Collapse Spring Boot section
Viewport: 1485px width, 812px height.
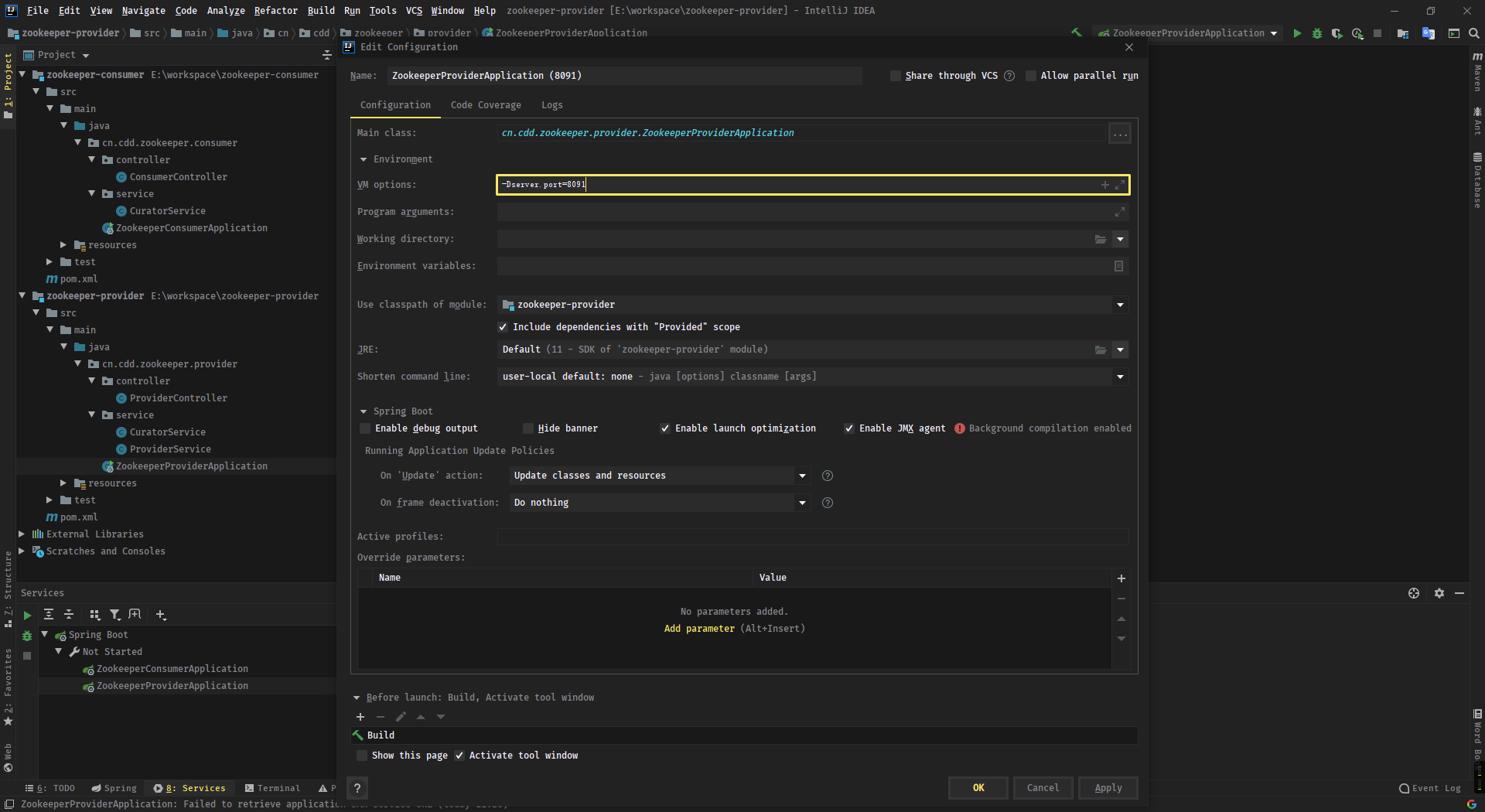364,411
